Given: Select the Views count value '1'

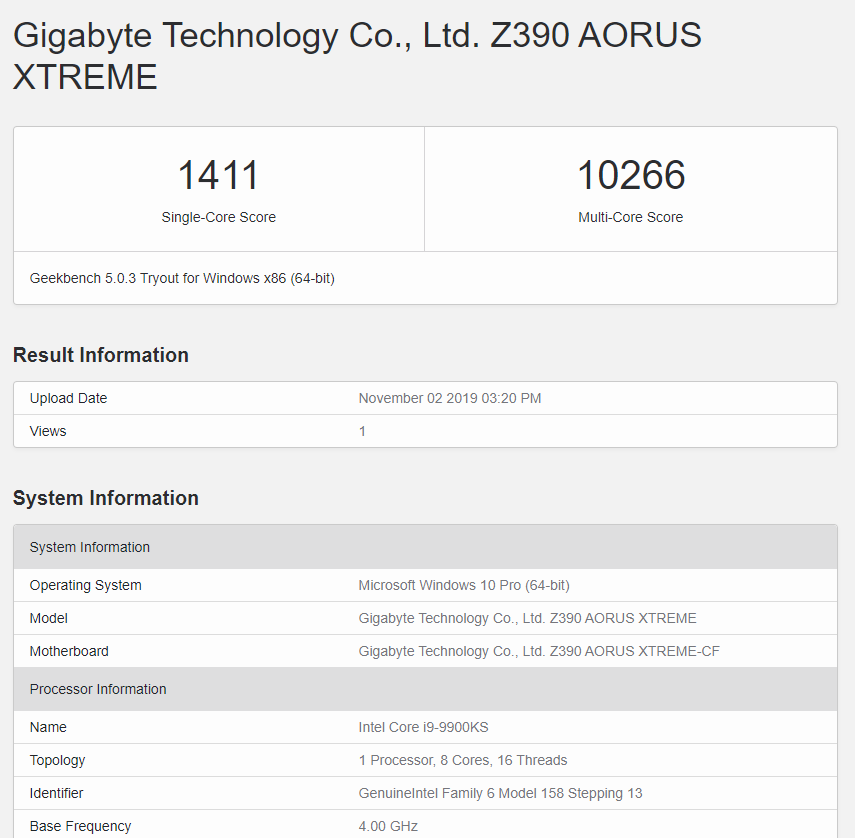Looking at the screenshot, I should 362,431.
